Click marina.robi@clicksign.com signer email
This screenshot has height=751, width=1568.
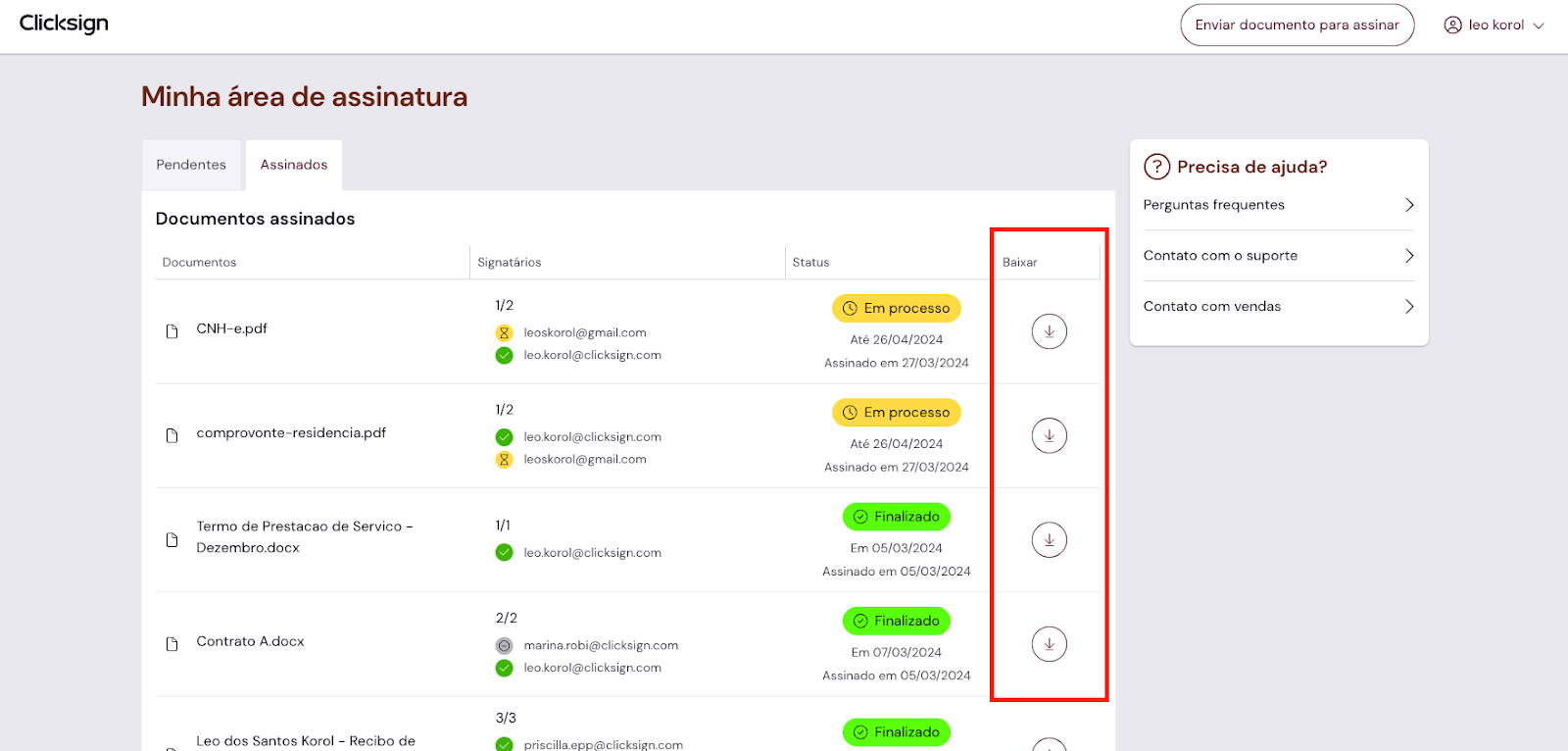601,645
